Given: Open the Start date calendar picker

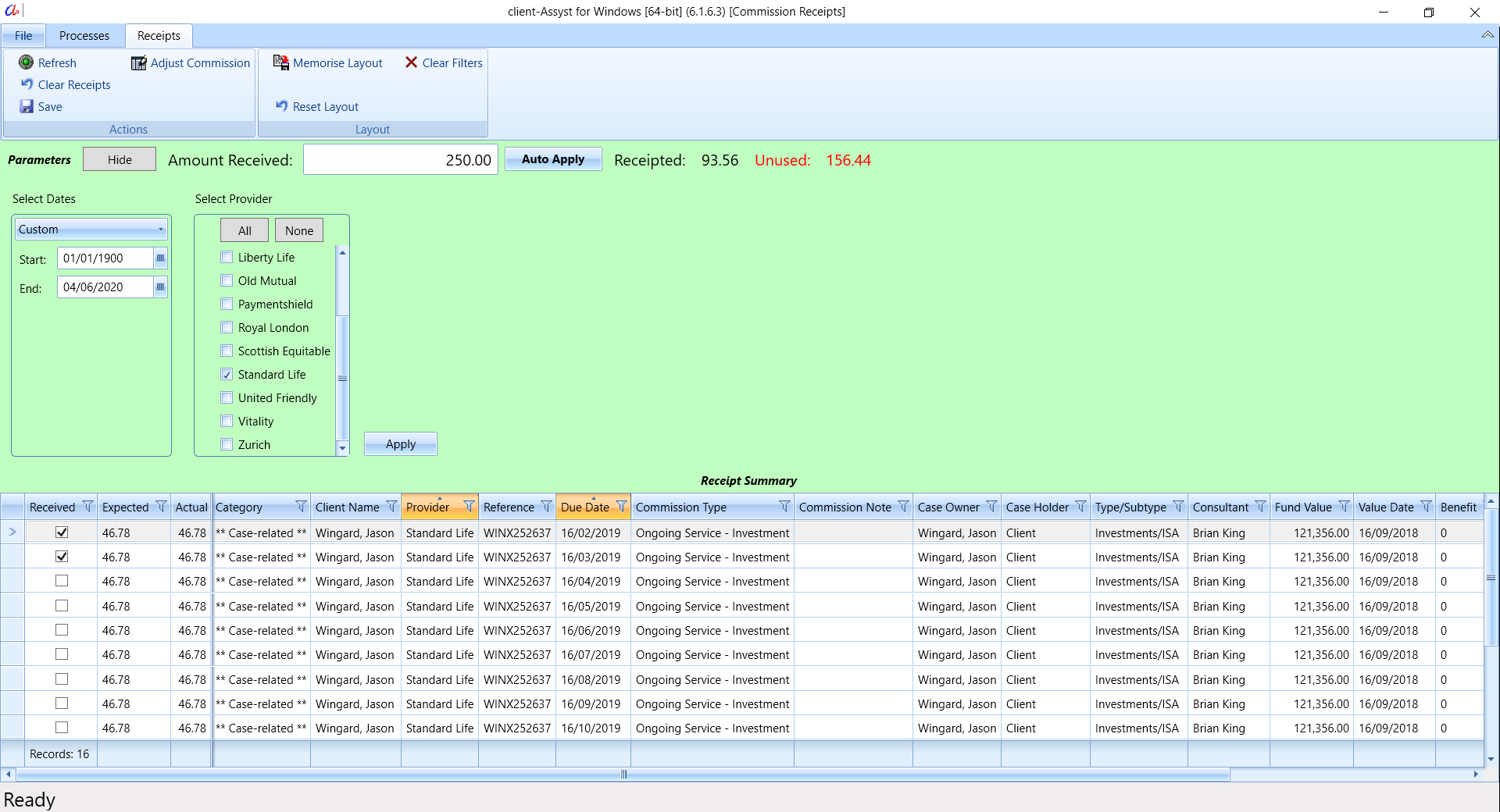Looking at the screenshot, I should 160,258.
